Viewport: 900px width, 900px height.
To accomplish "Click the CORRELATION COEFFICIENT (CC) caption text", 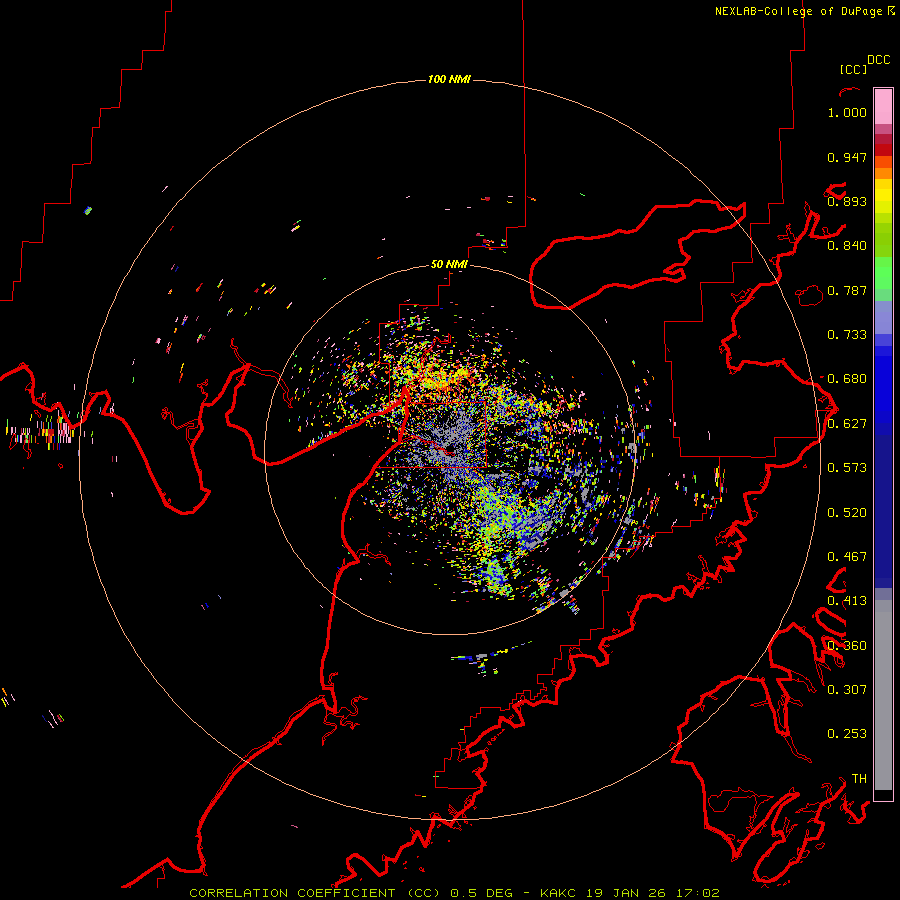I will click(315, 893).
